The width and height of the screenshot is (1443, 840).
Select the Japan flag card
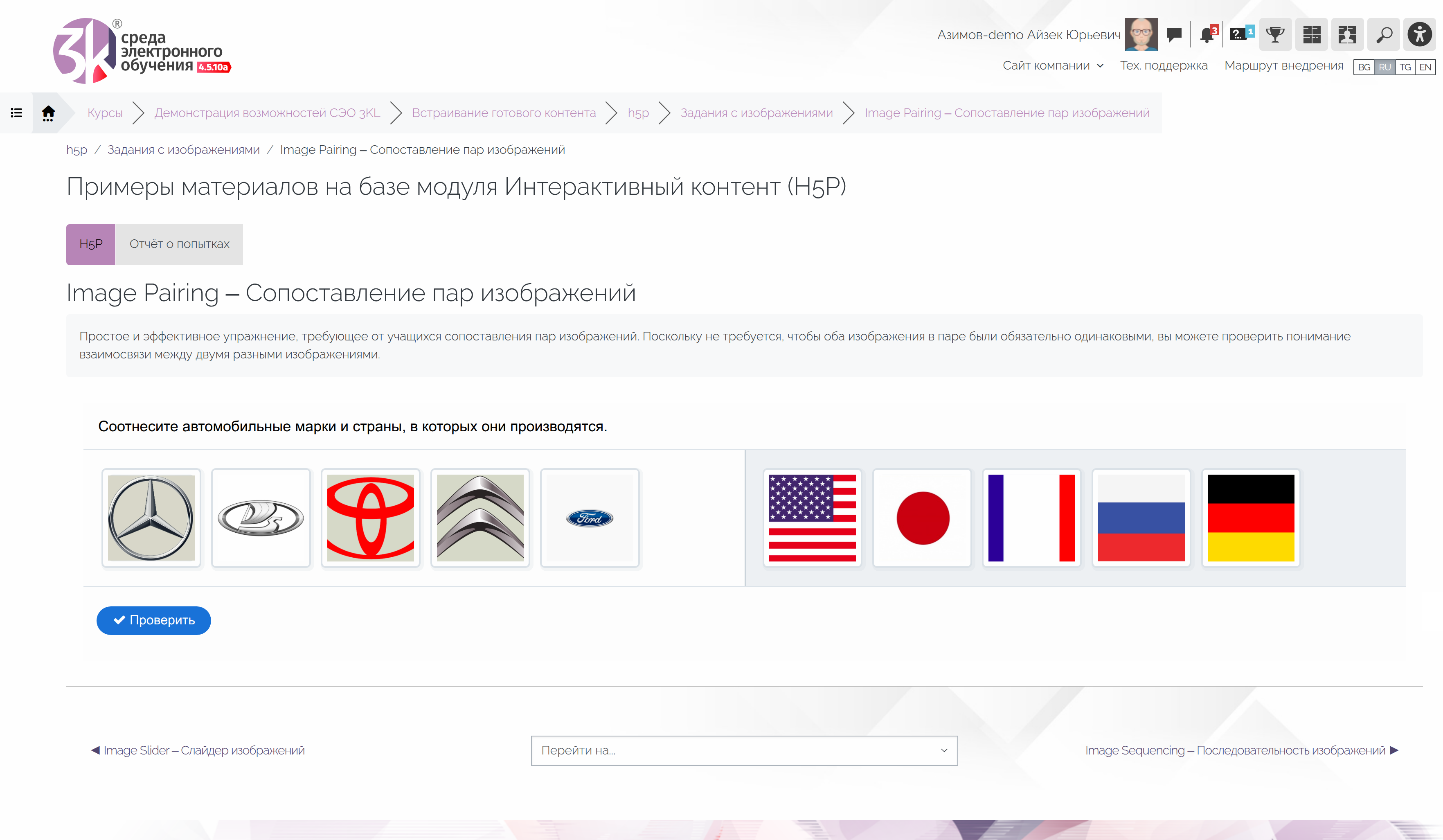click(x=922, y=518)
